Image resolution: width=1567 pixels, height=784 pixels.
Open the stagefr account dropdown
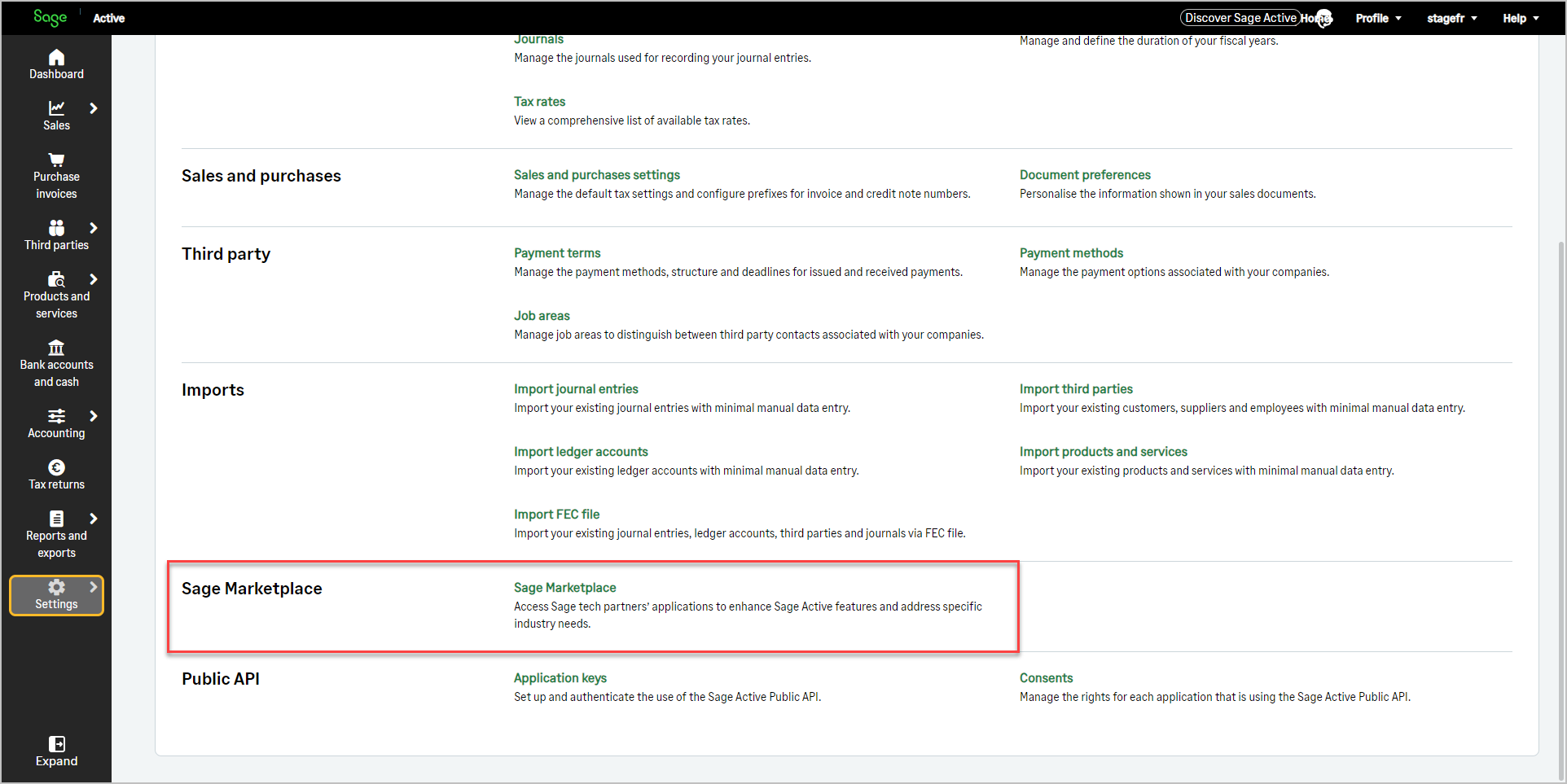1452,18
